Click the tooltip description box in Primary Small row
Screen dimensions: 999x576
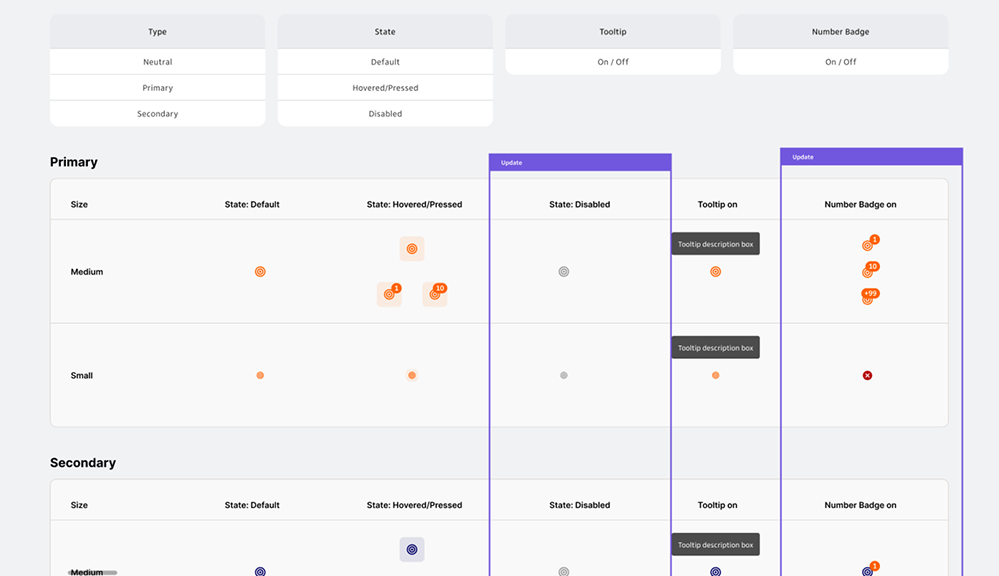[715, 348]
